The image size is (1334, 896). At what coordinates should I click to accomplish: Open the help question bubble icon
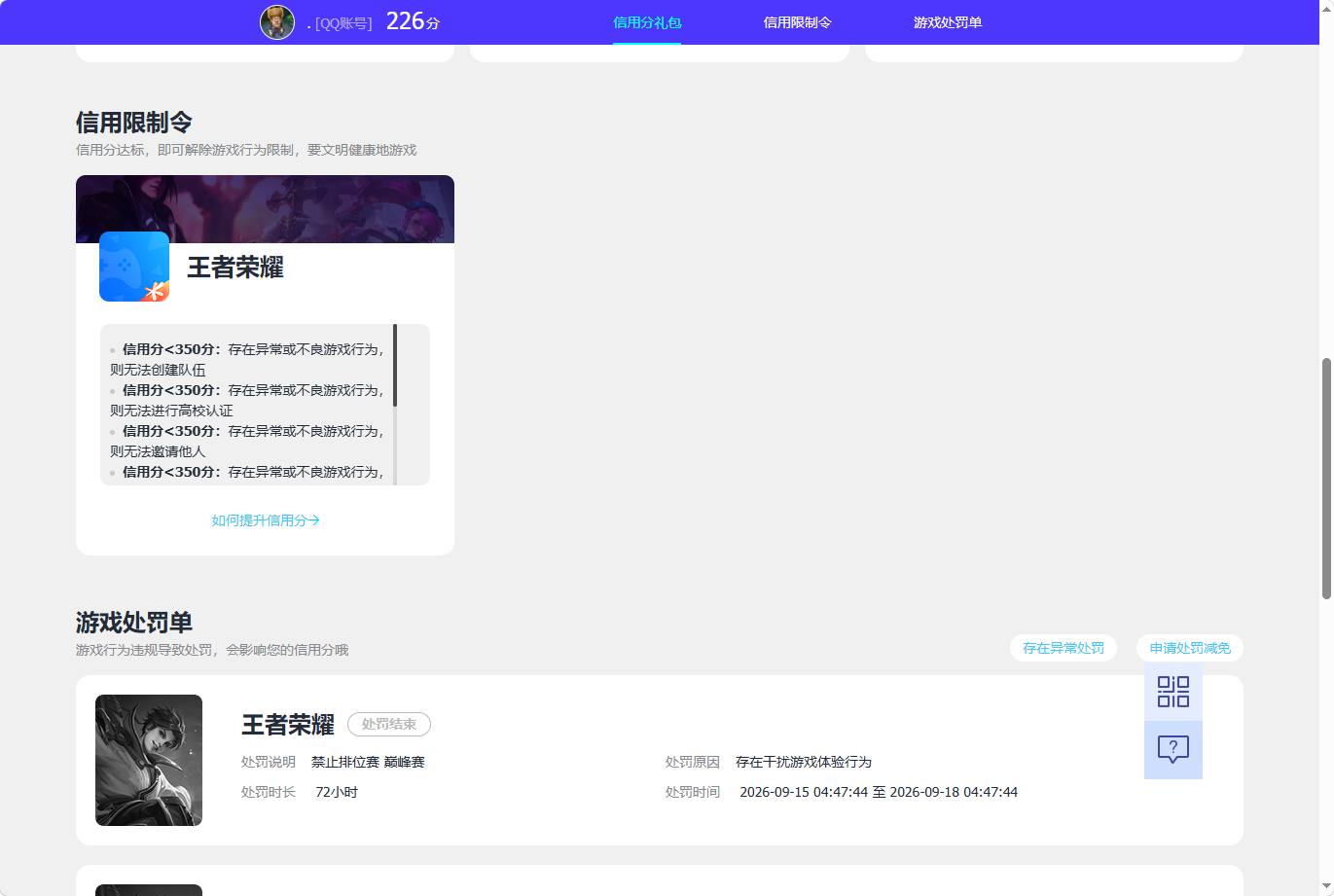pos(1173,749)
